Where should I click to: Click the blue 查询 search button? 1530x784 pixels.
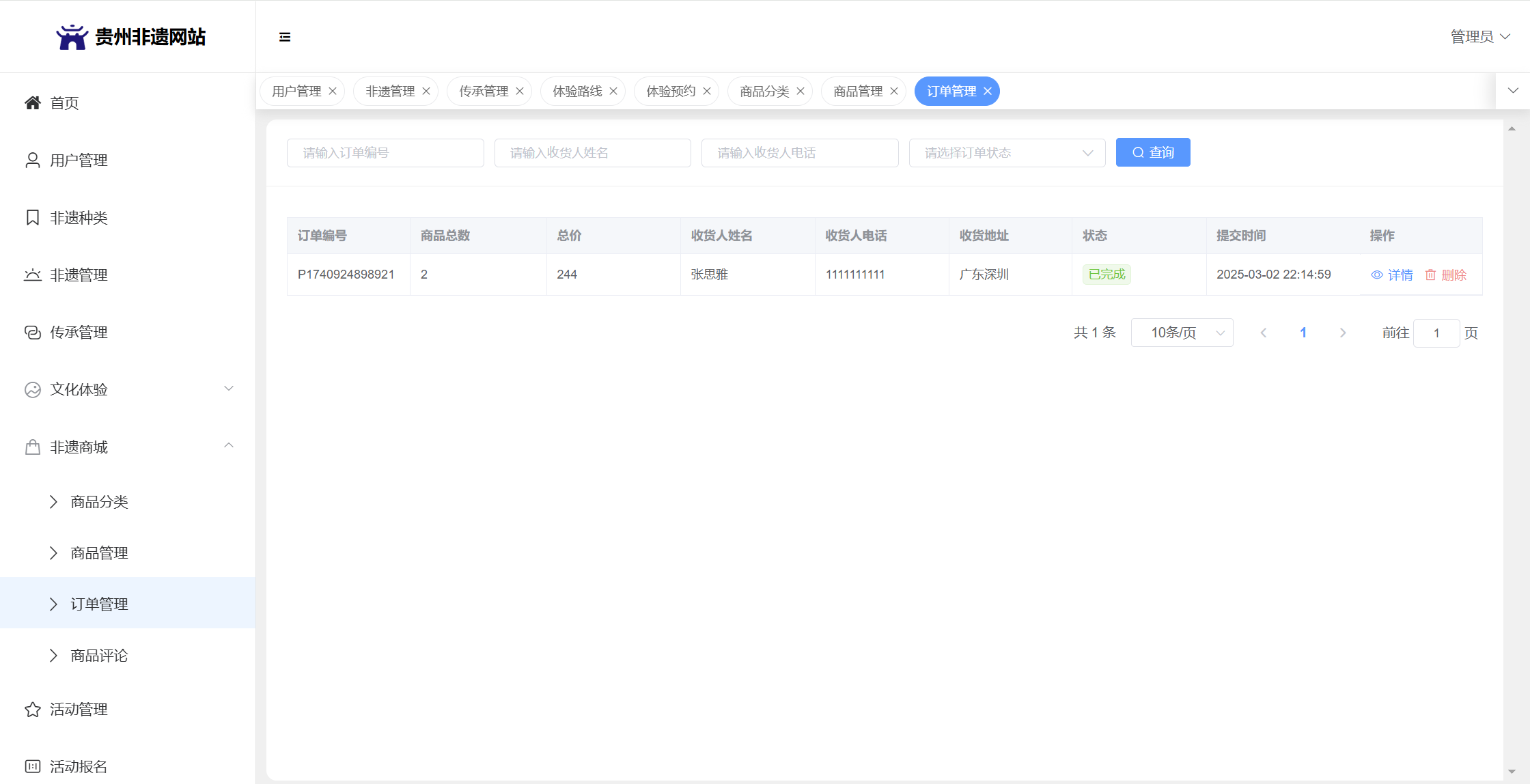(x=1153, y=152)
